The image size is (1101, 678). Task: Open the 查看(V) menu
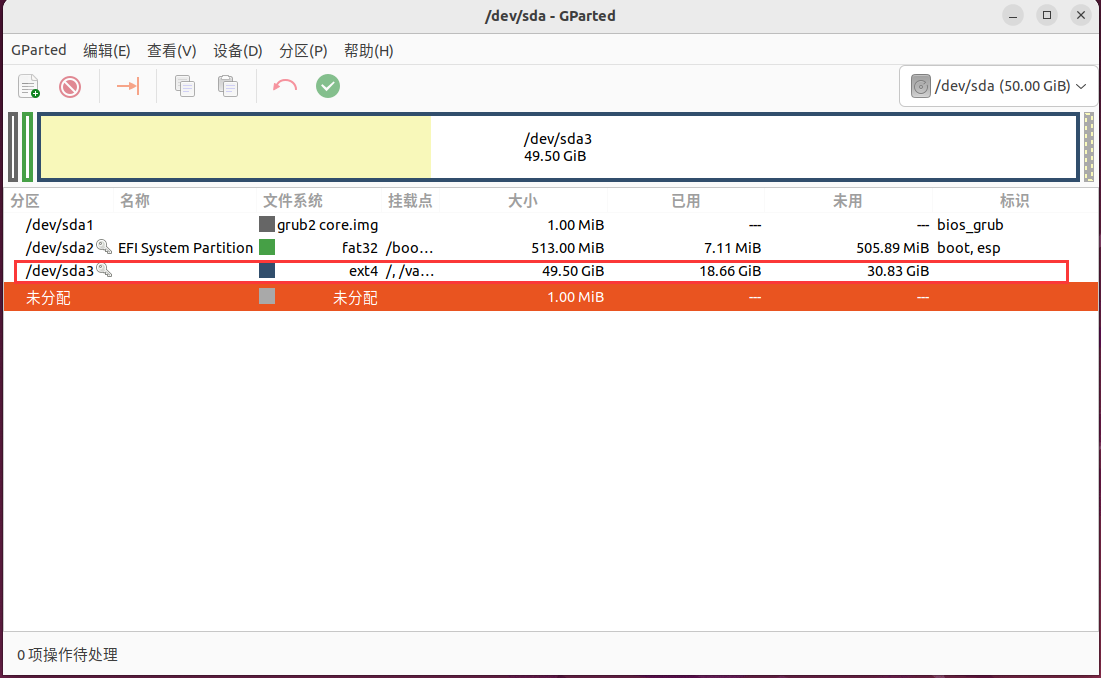click(x=171, y=51)
